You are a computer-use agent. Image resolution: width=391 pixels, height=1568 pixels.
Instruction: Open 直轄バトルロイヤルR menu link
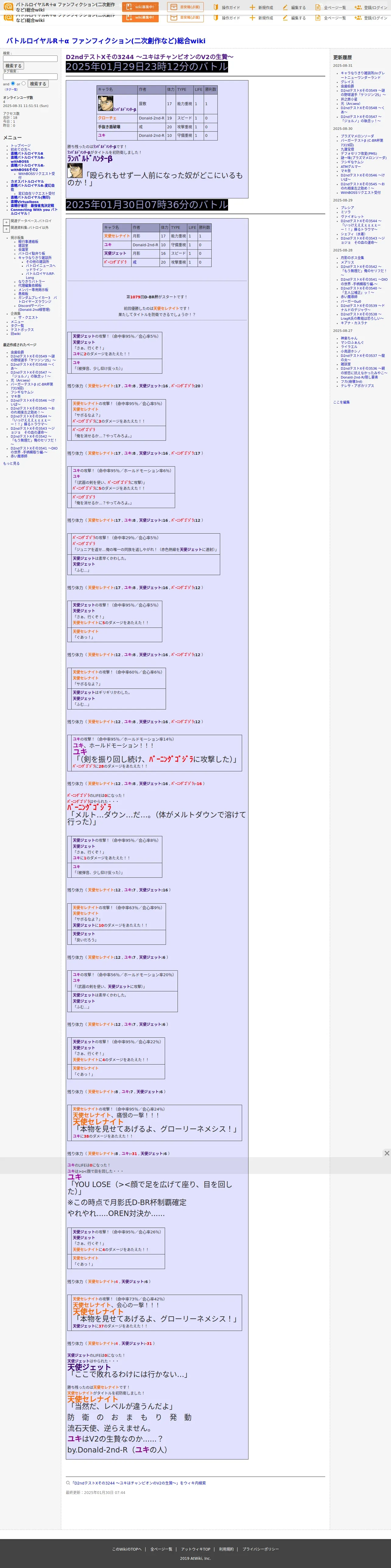[x=27, y=153]
